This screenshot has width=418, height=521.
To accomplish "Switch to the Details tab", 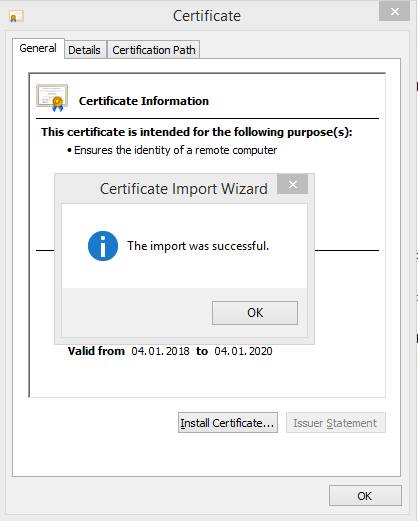I will (84, 50).
